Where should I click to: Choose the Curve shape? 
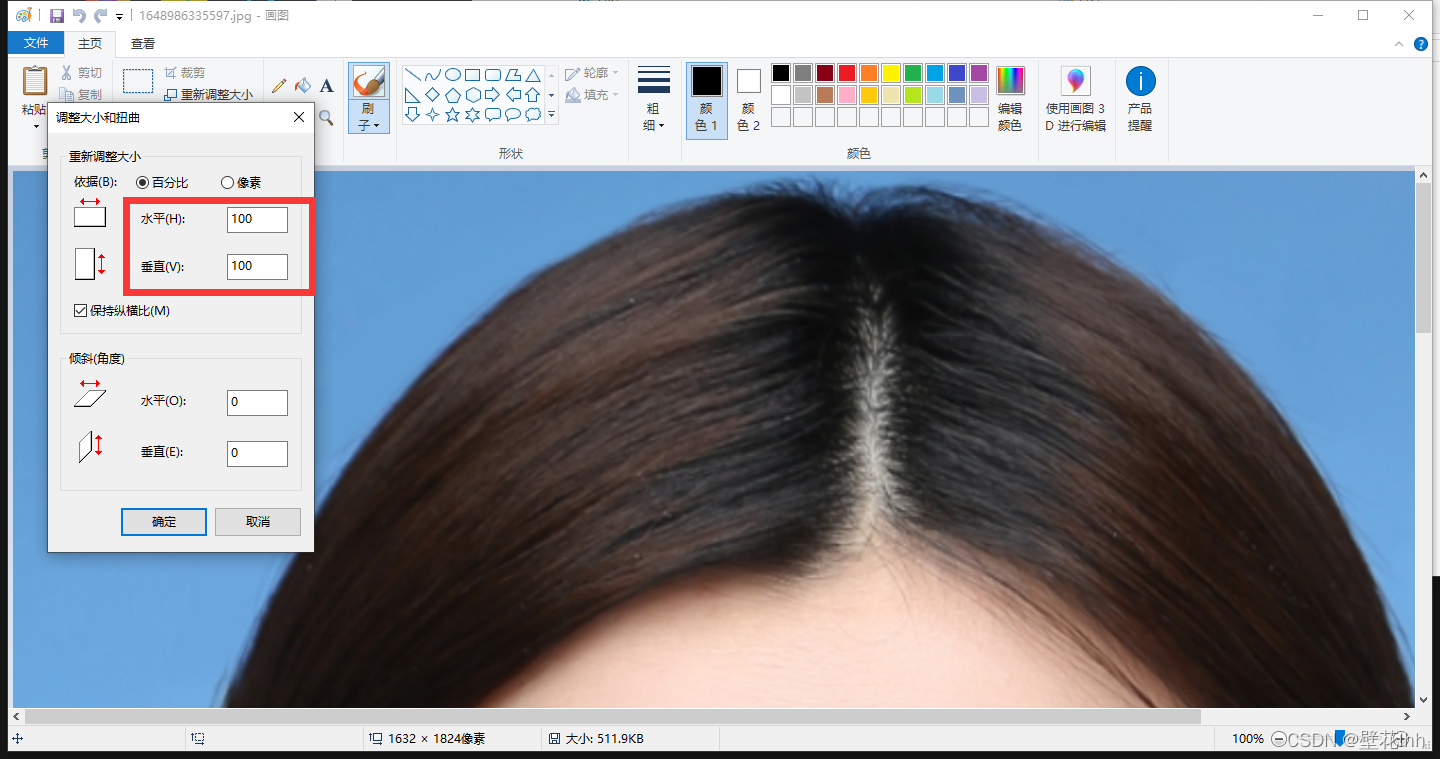[x=432, y=75]
